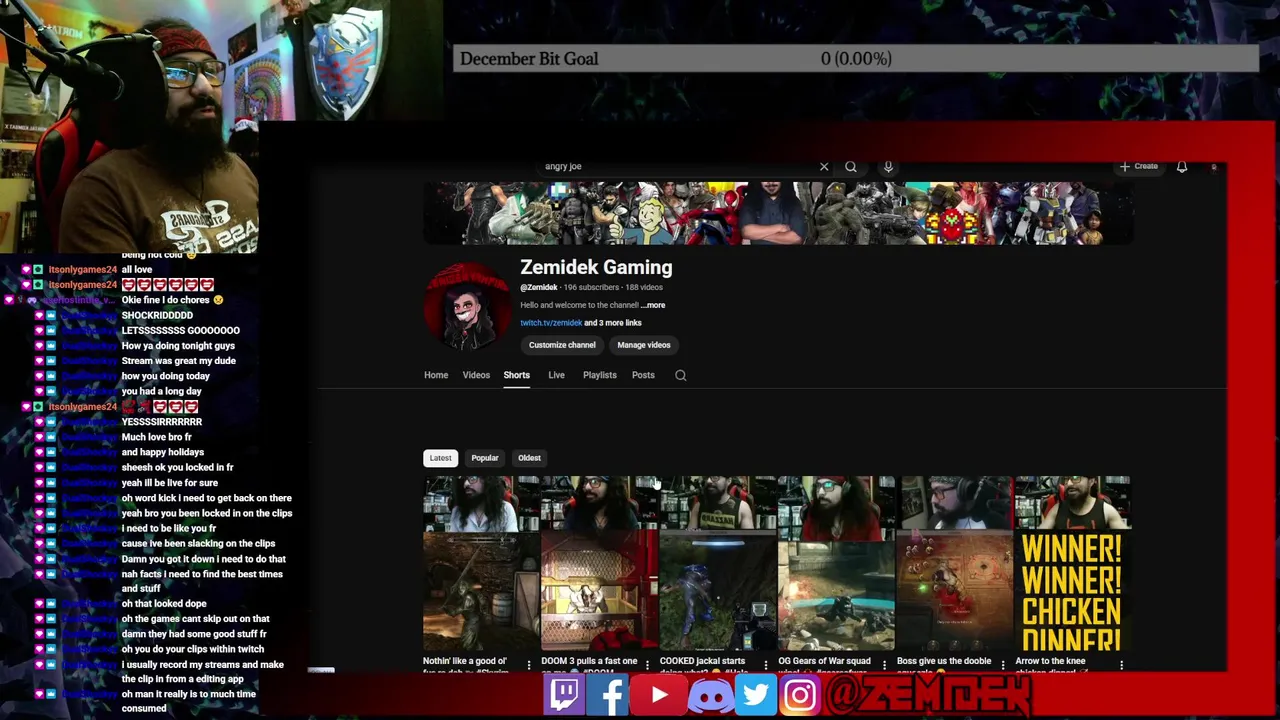Open three-dot menu for 'COOKED jackal starts' short
Screen dimensions: 1280x720
(x=766, y=664)
